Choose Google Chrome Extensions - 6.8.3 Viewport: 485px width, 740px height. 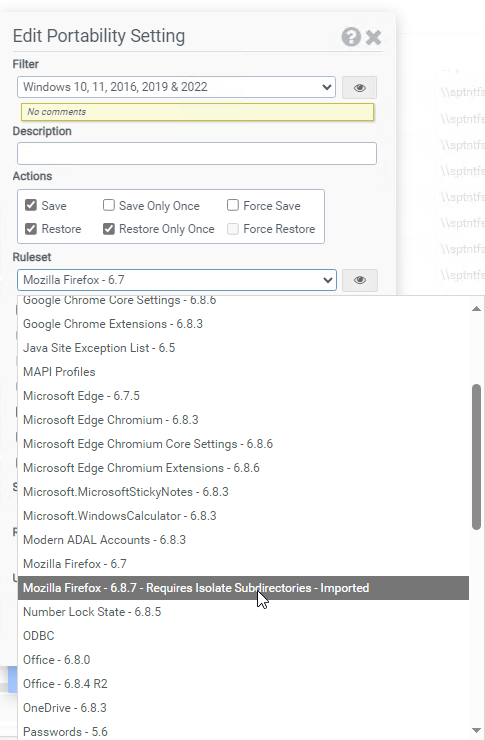coord(243,324)
